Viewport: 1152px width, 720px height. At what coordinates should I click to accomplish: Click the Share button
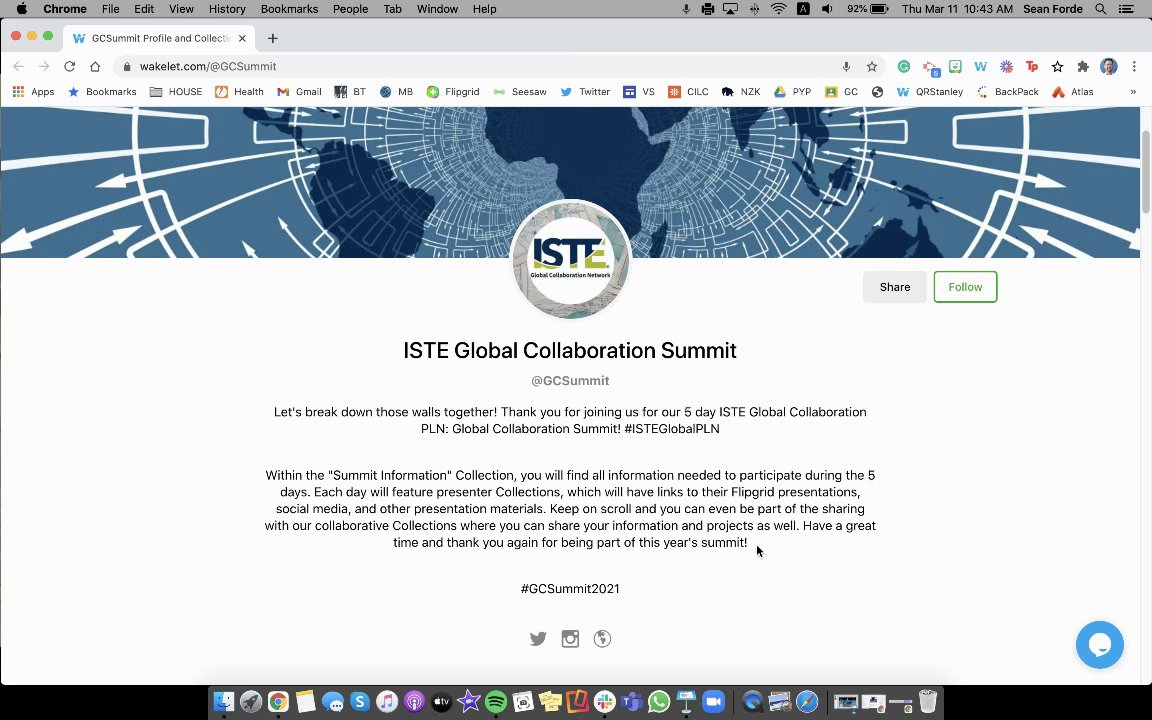(895, 287)
